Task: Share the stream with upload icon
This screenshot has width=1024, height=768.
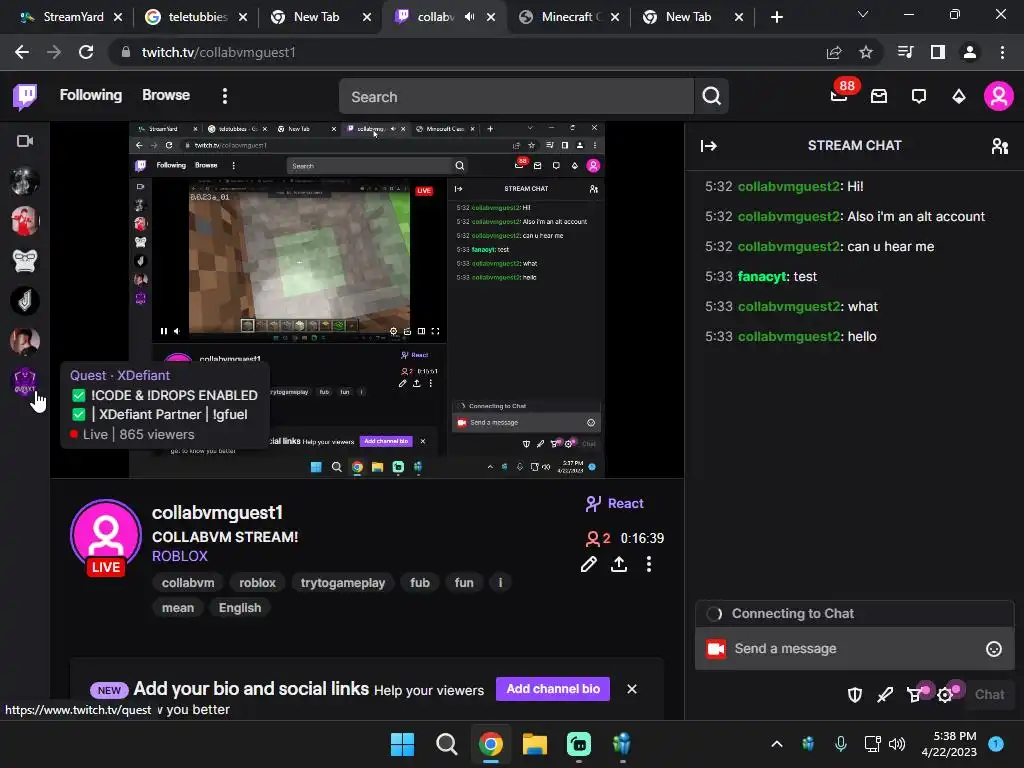Action: pyautogui.click(x=618, y=564)
